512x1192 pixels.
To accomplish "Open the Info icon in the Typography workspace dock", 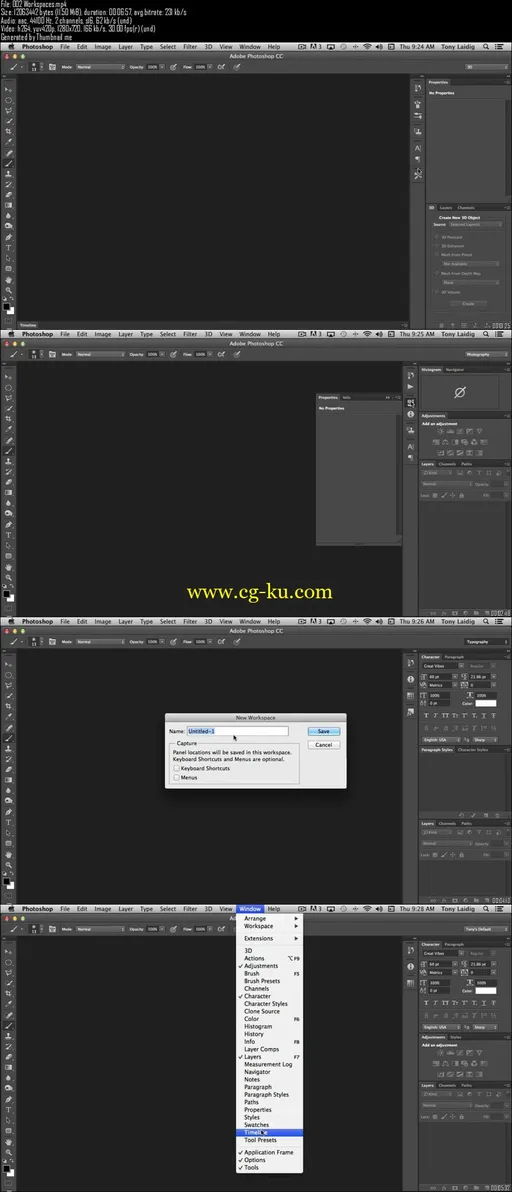I will [x=411, y=679].
